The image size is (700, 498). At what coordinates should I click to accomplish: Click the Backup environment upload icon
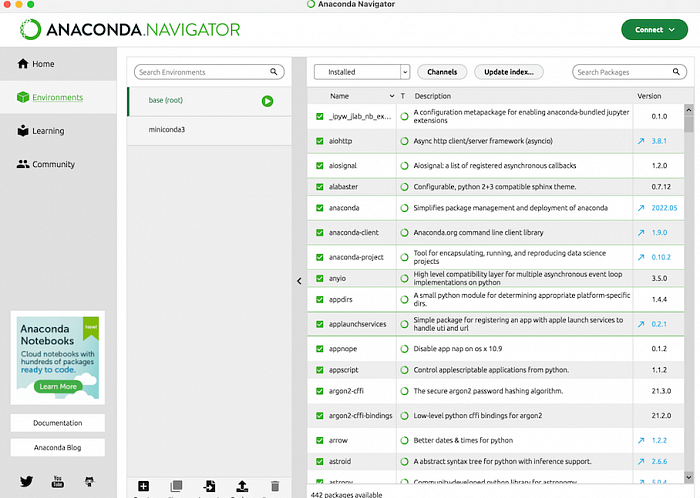pyautogui.click(x=242, y=486)
